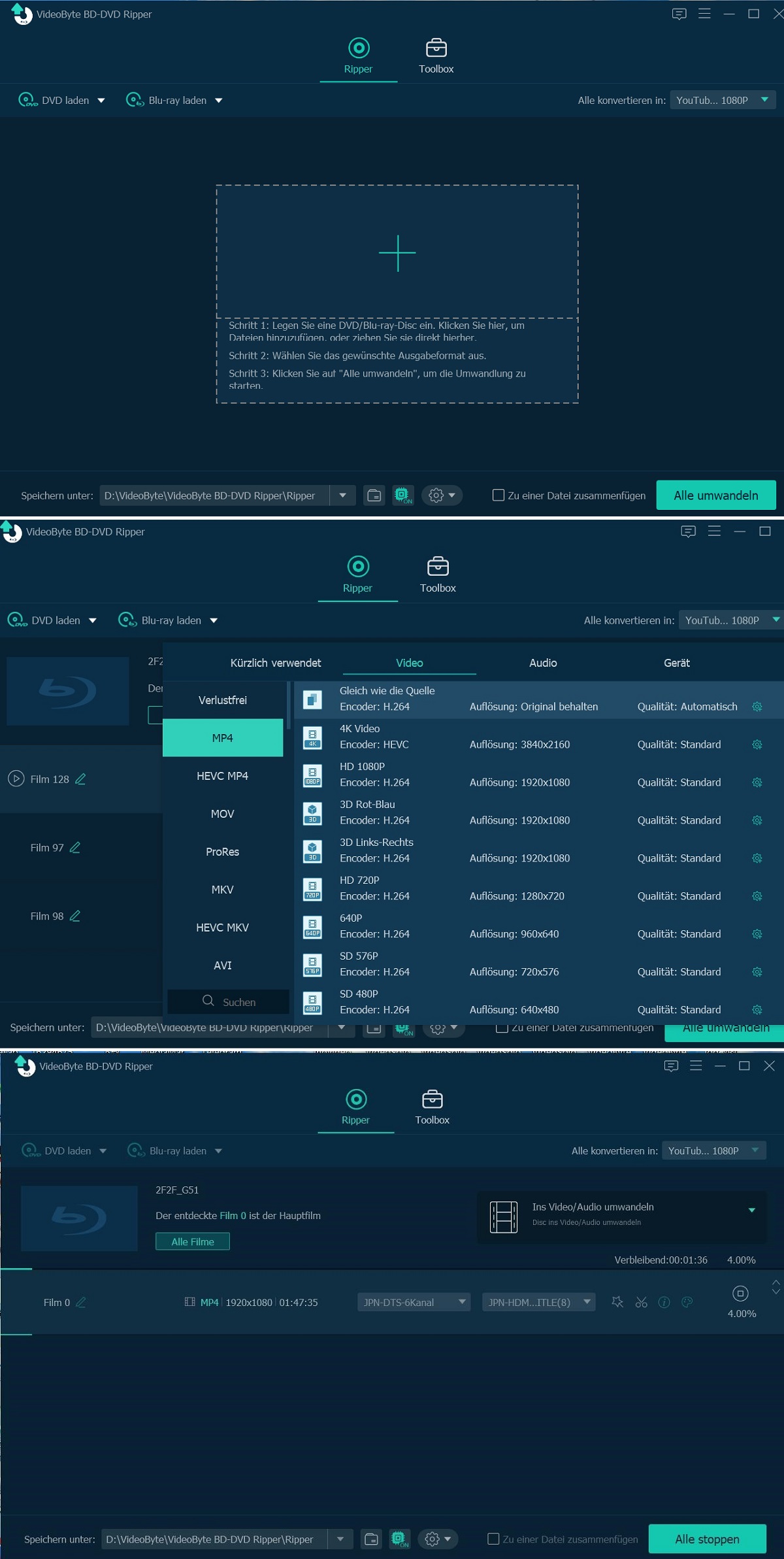784x1559 pixels.
Task: Select the 4K Video preset icon
Action: tap(312, 738)
